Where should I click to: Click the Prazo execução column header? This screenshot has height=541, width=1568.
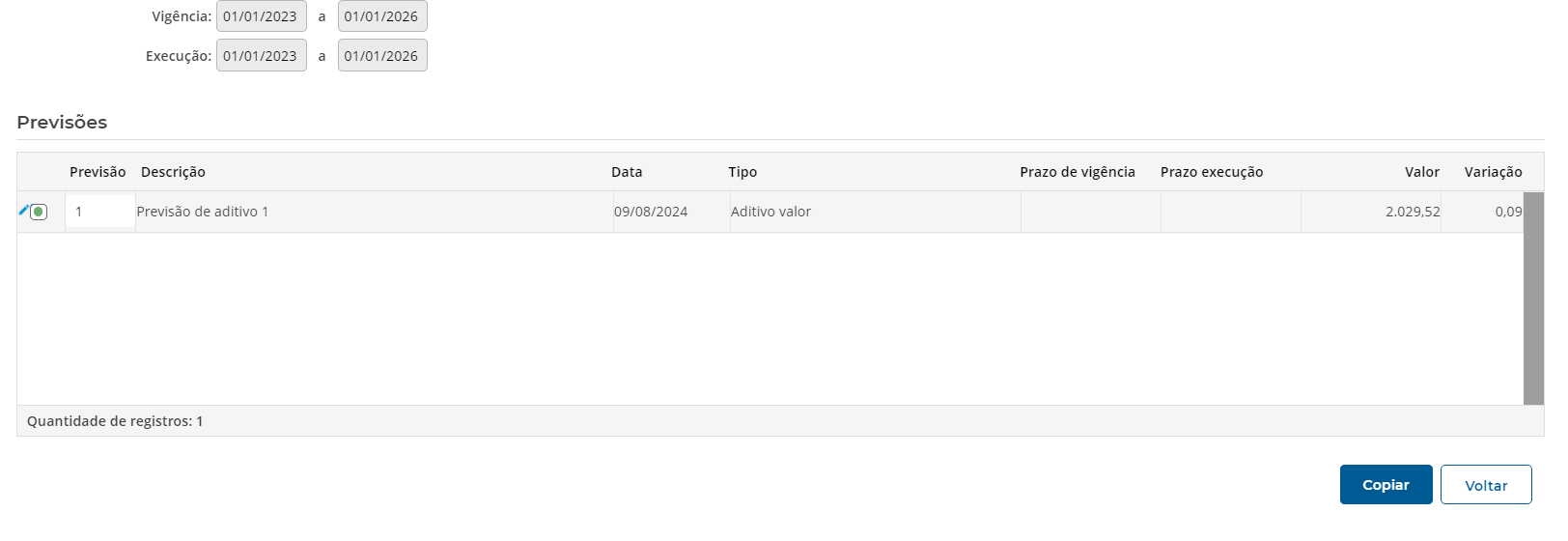pos(1212,172)
